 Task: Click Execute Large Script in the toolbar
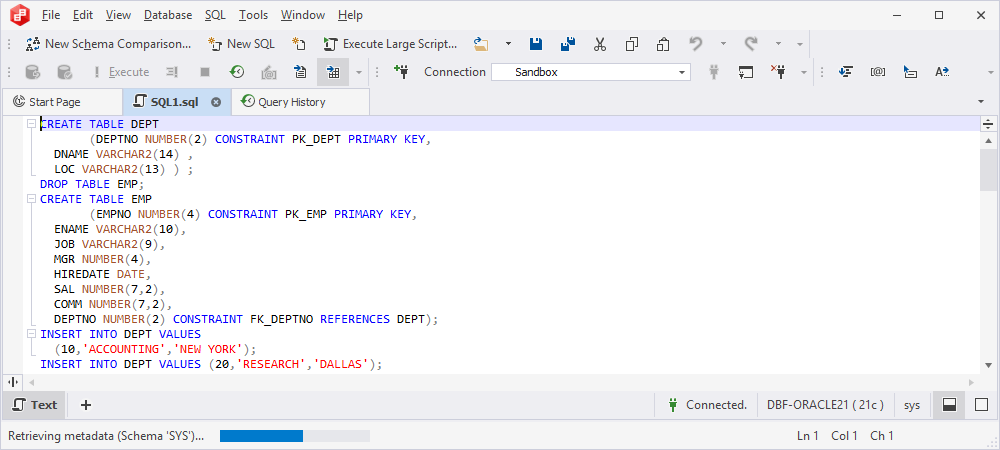390,44
